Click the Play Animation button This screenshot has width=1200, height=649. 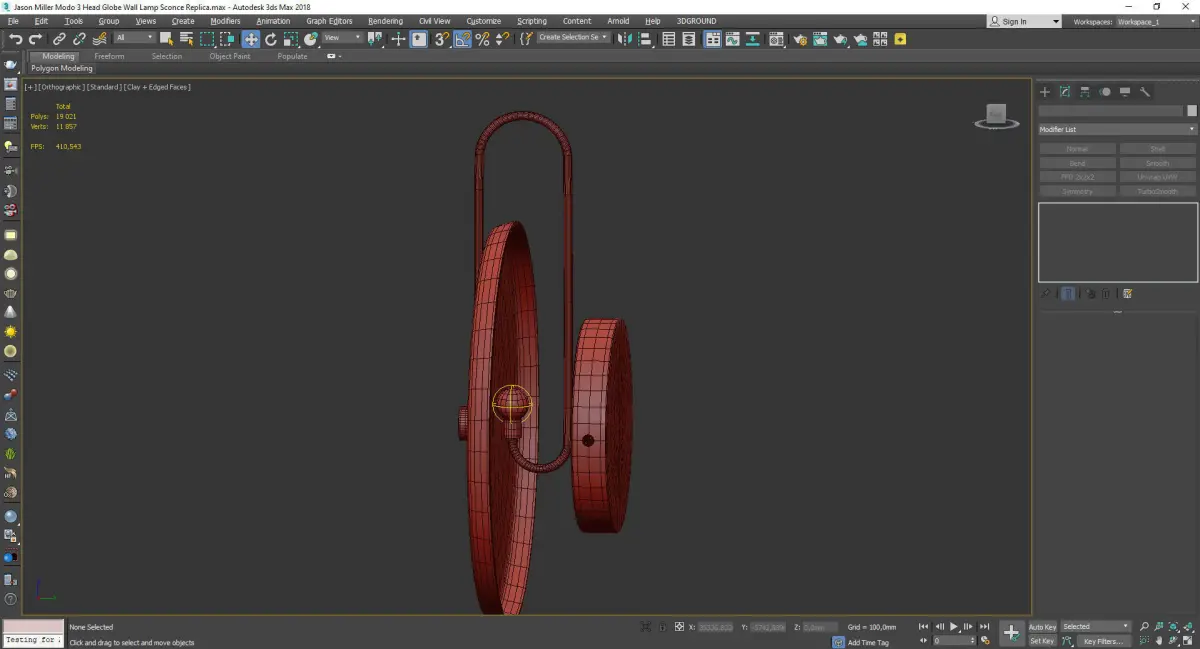954,626
